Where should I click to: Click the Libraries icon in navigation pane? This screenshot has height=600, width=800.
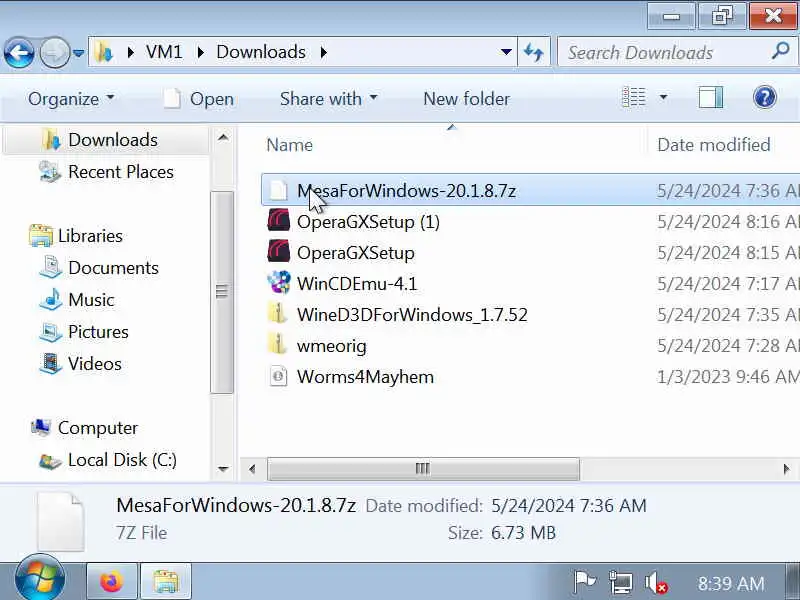[x=41, y=235]
